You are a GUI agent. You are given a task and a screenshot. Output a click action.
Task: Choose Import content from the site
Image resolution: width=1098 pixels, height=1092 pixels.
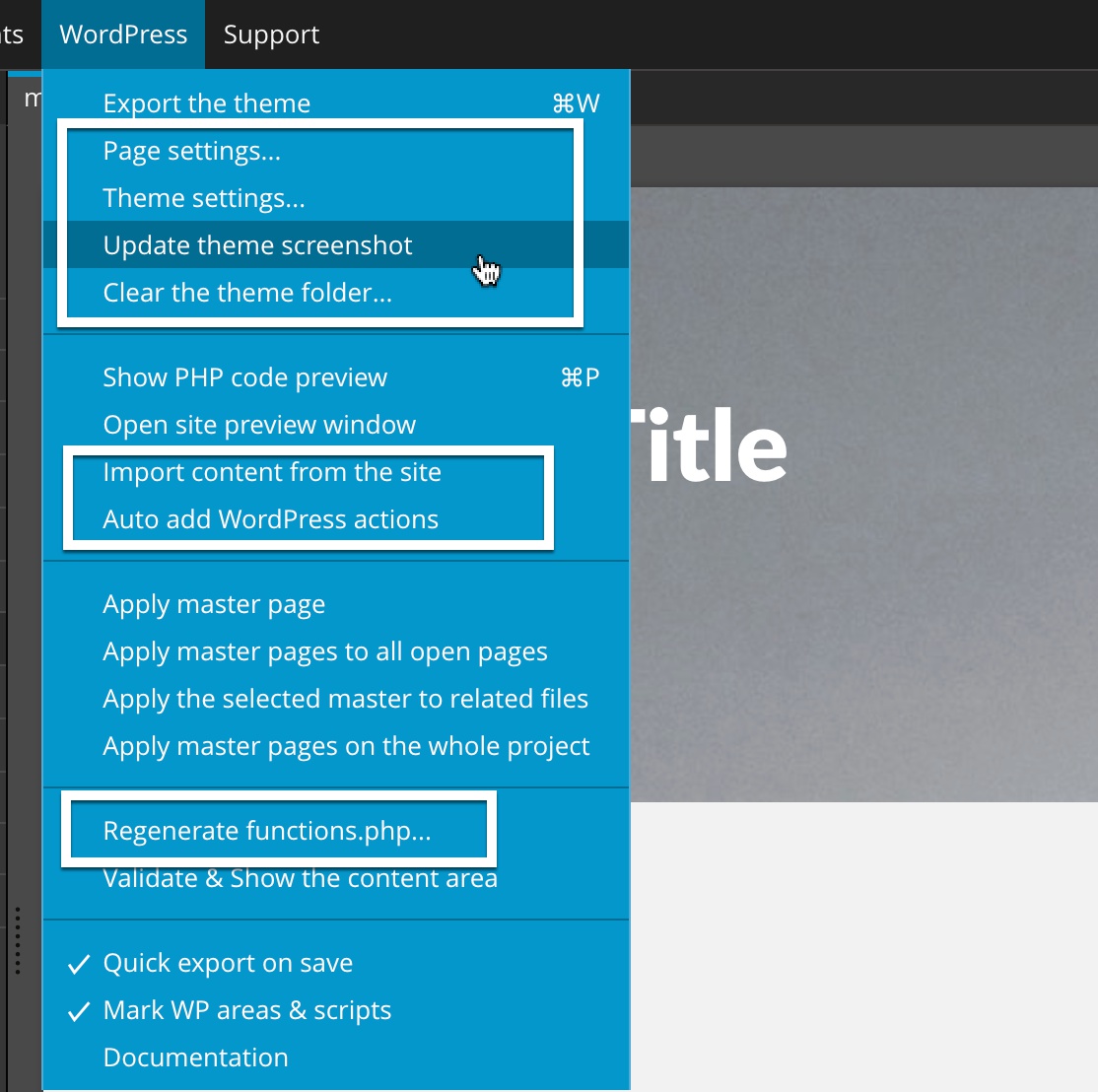click(x=336, y=472)
